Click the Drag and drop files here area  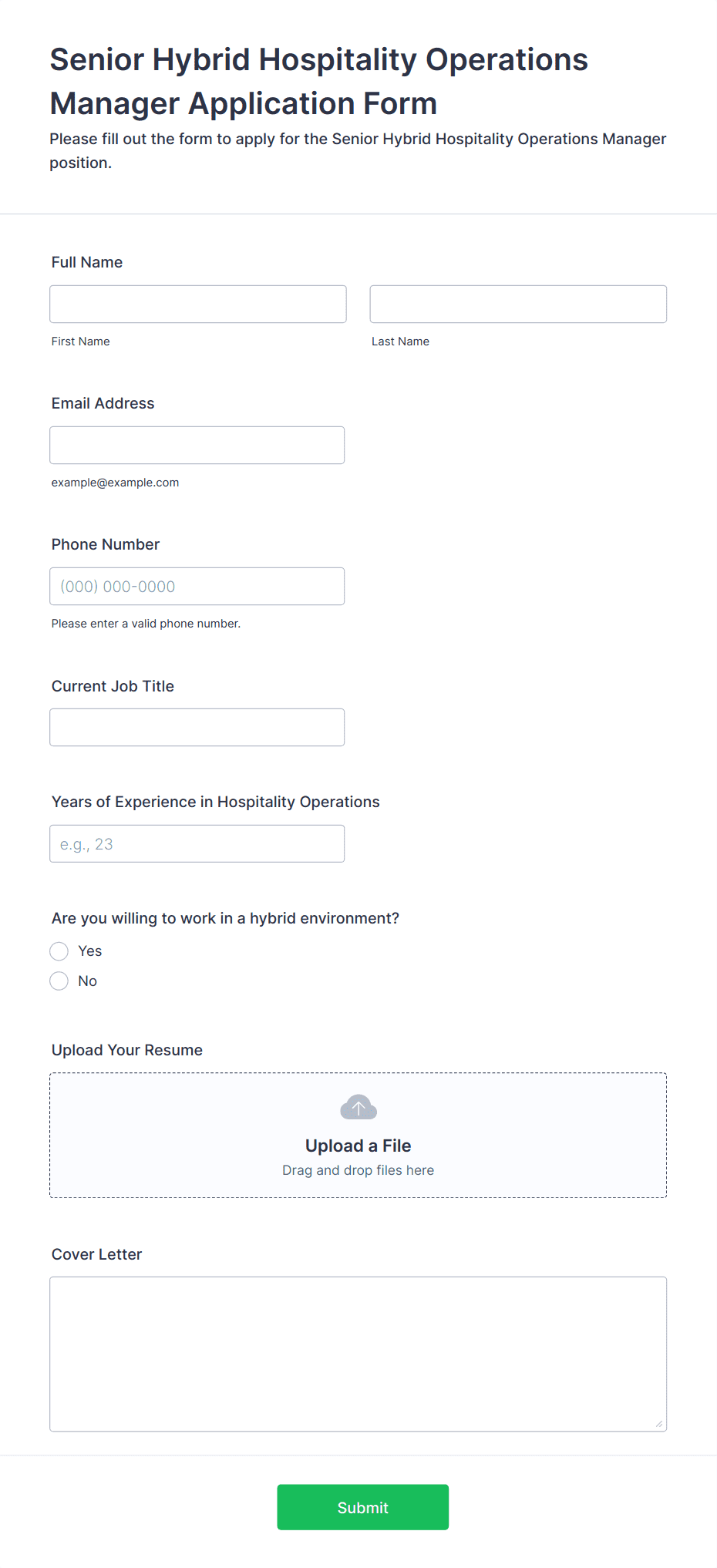coord(358,1170)
